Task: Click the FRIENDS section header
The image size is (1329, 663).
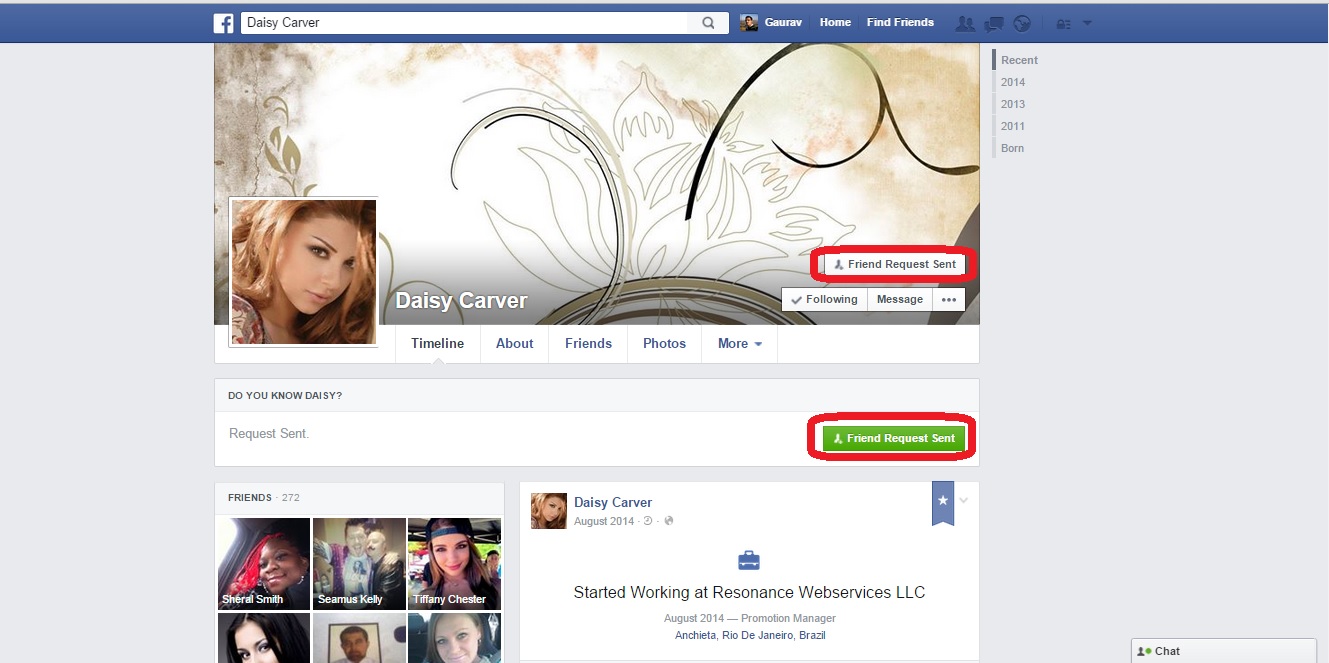Action: tap(250, 497)
